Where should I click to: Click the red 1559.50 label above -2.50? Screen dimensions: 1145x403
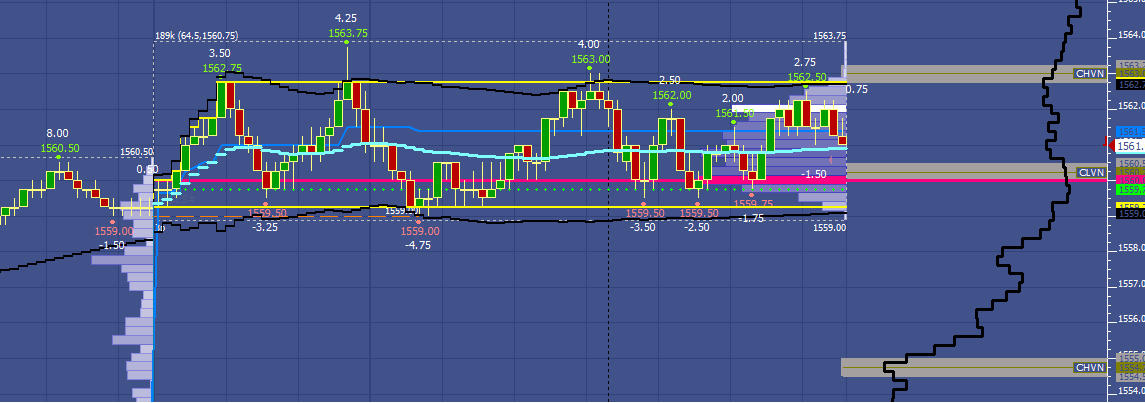699,213
